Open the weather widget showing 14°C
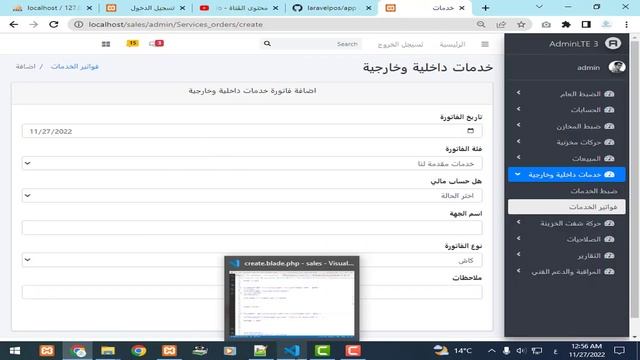This screenshot has width=640, height=360. tap(452, 351)
